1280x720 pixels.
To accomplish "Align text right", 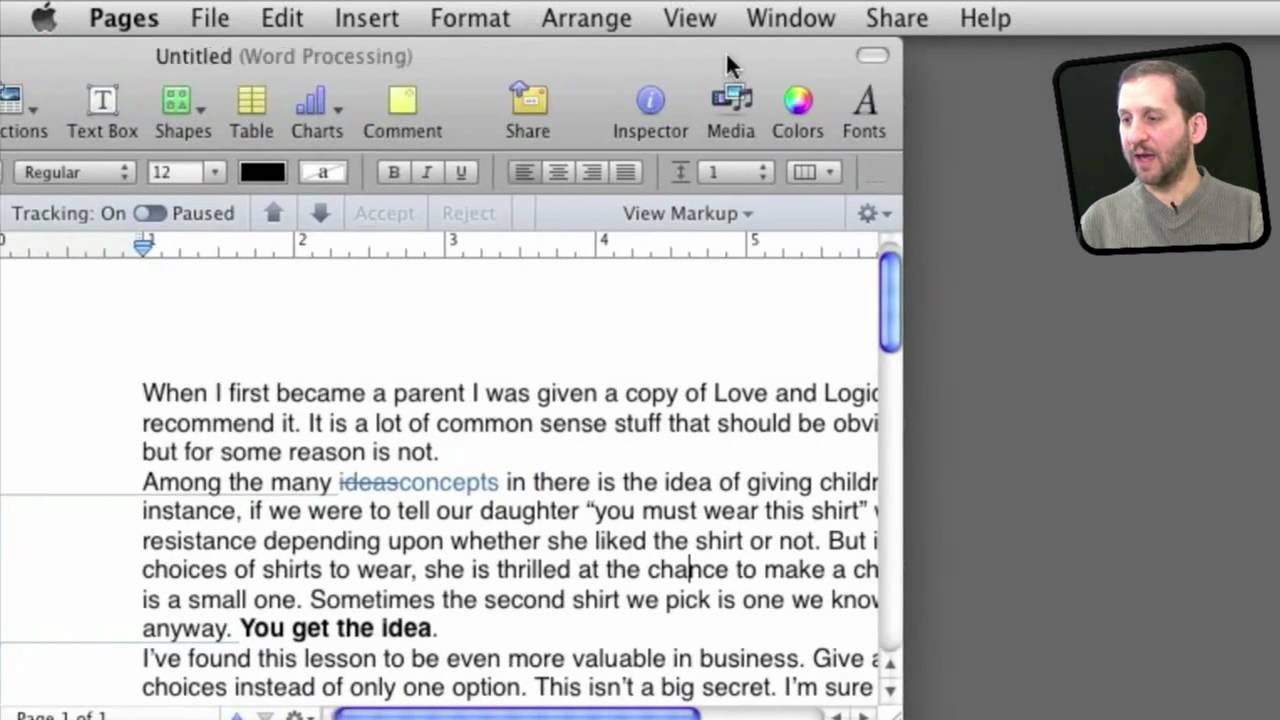I will click(592, 172).
